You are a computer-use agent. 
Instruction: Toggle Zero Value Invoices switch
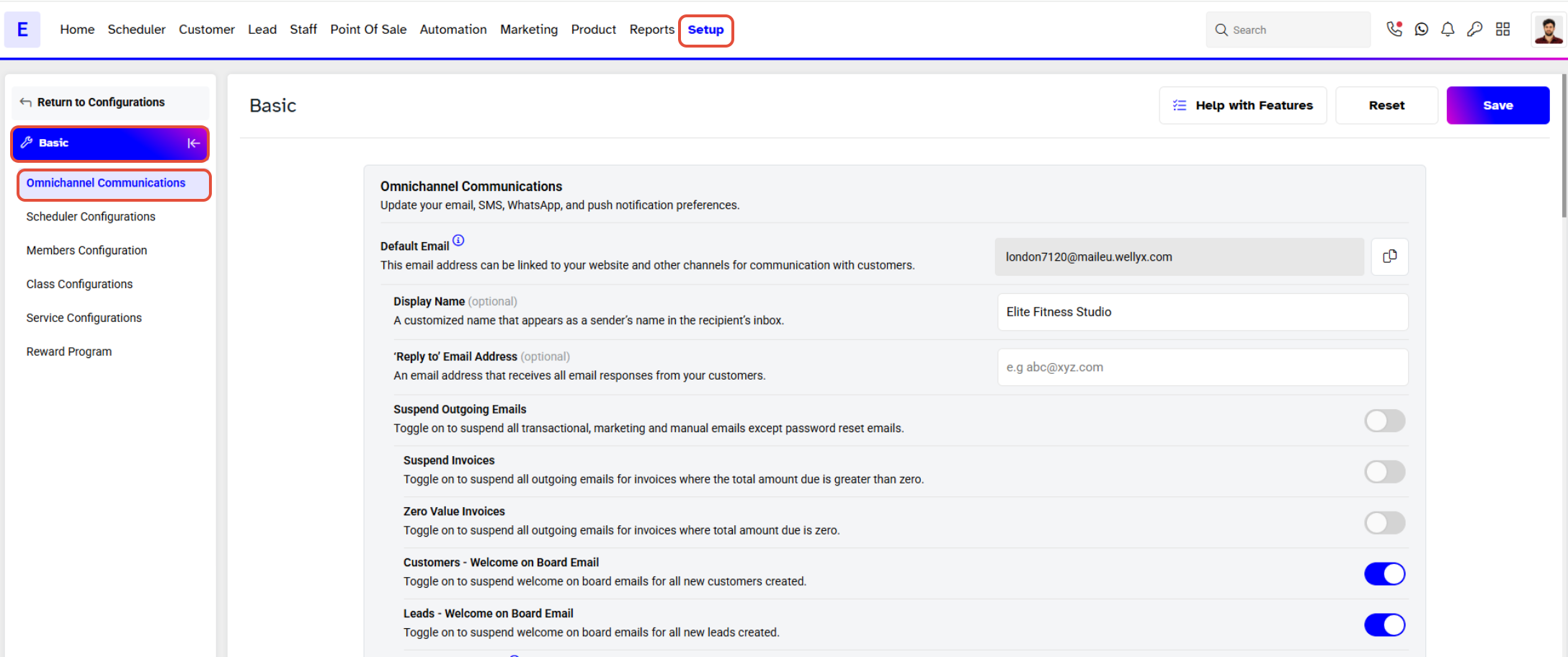click(1384, 523)
